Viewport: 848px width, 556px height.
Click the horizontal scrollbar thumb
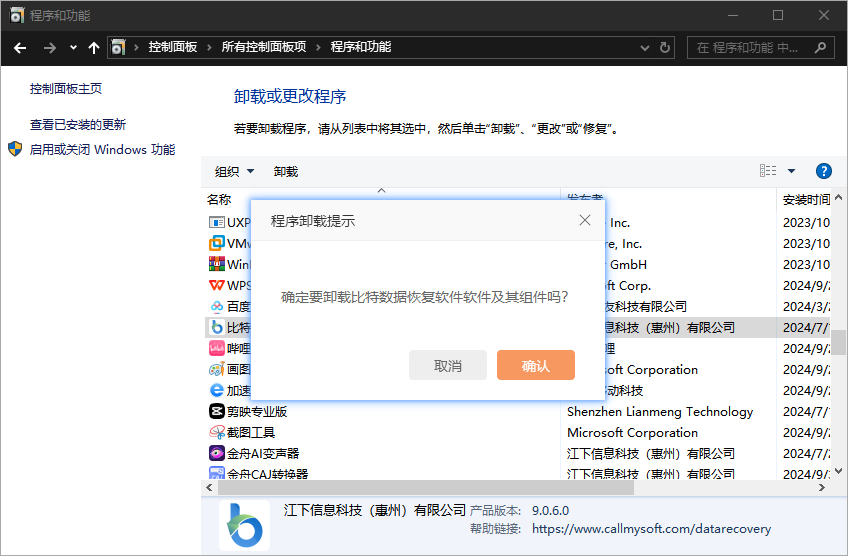click(426, 487)
